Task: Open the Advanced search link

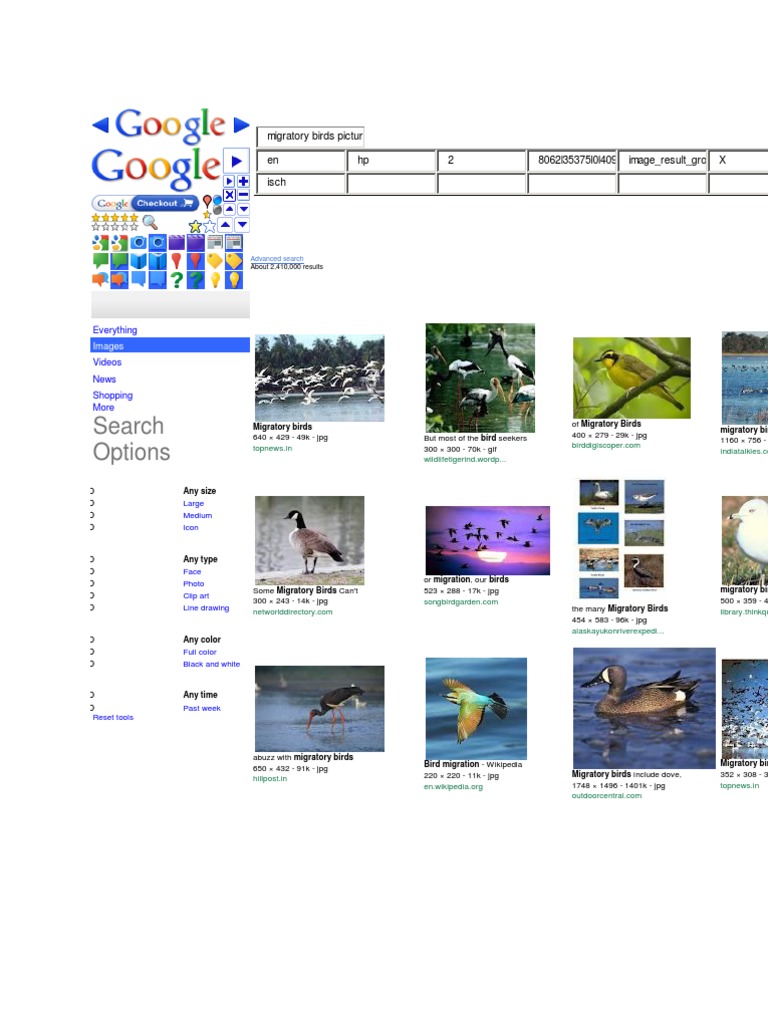Action: pos(277,259)
